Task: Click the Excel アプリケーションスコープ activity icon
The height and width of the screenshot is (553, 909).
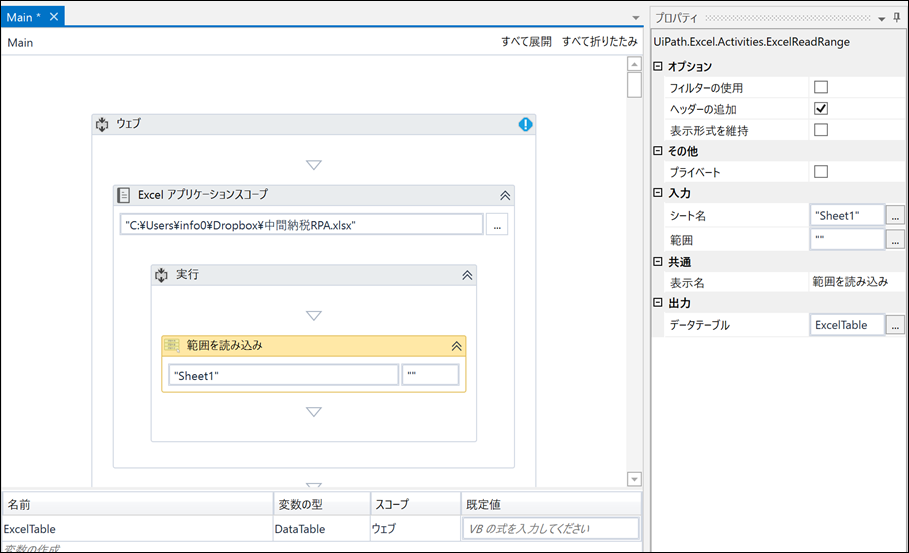Action: pos(123,195)
